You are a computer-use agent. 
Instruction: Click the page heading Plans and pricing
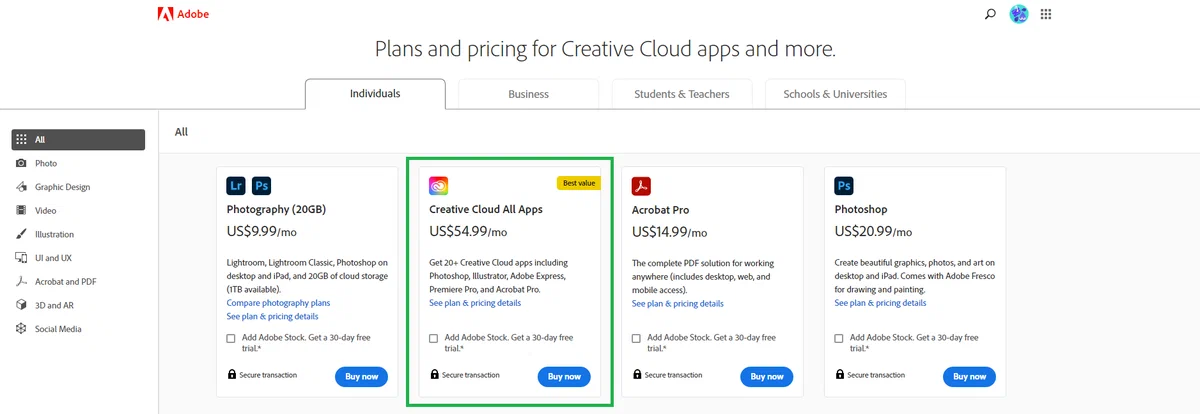pos(605,49)
